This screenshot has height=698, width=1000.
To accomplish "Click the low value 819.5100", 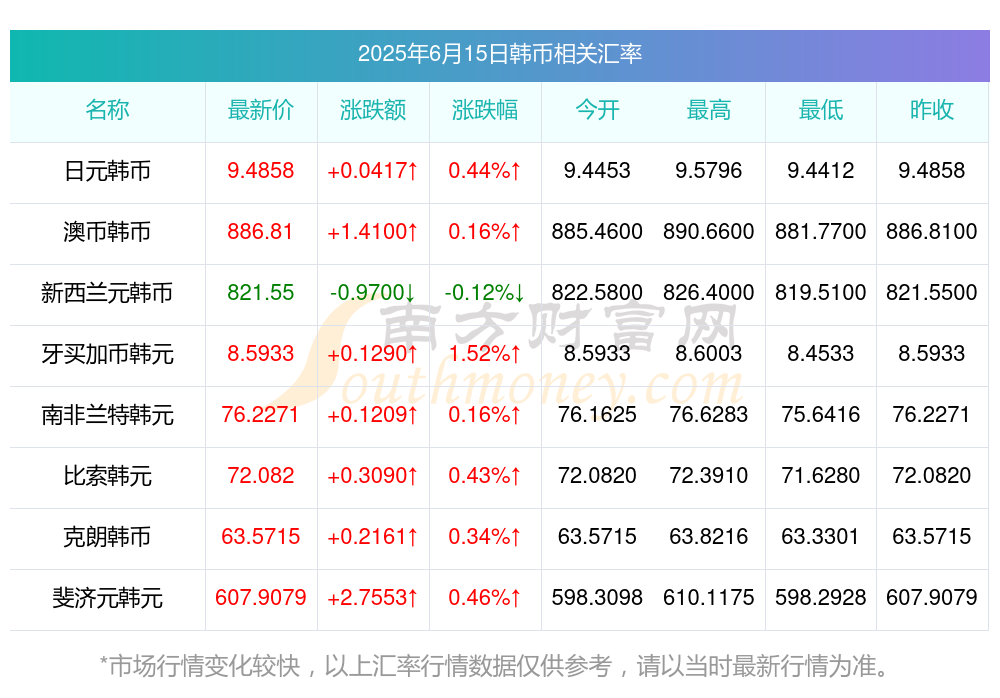I will coord(821,292).
